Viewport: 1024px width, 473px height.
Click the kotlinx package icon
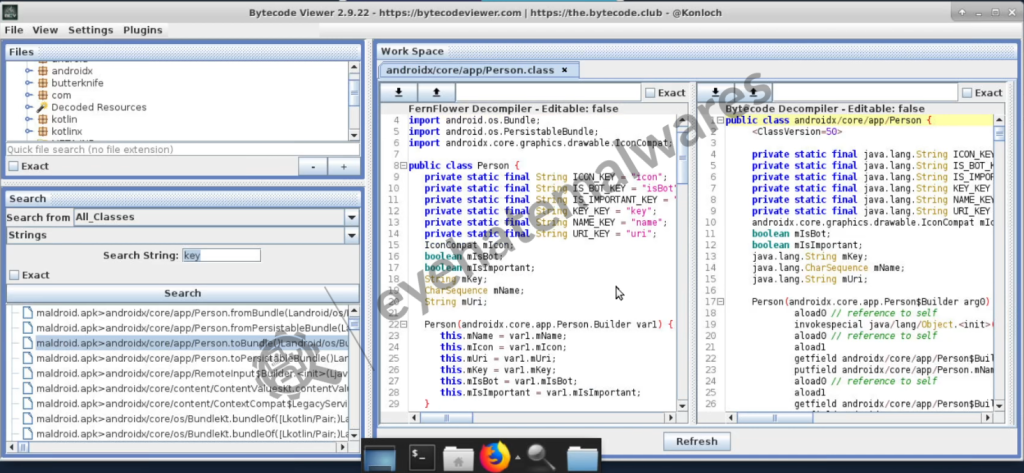[43, 131]
